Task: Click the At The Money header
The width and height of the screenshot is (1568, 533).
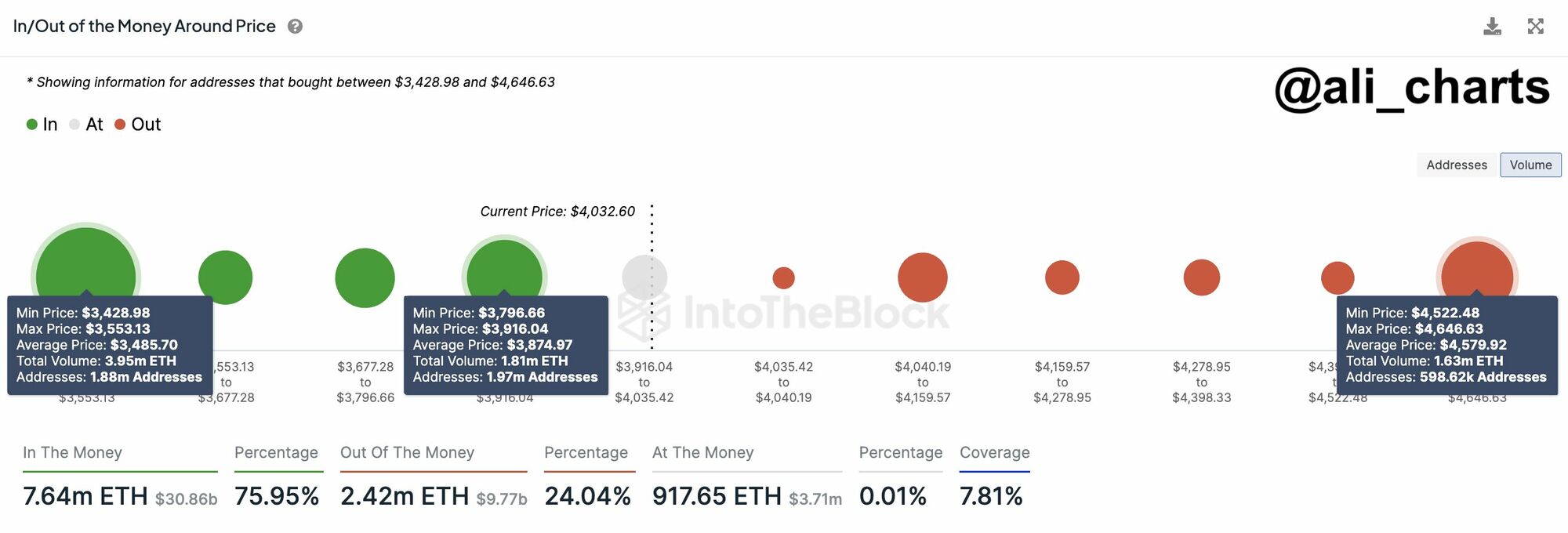Action: 702,452
